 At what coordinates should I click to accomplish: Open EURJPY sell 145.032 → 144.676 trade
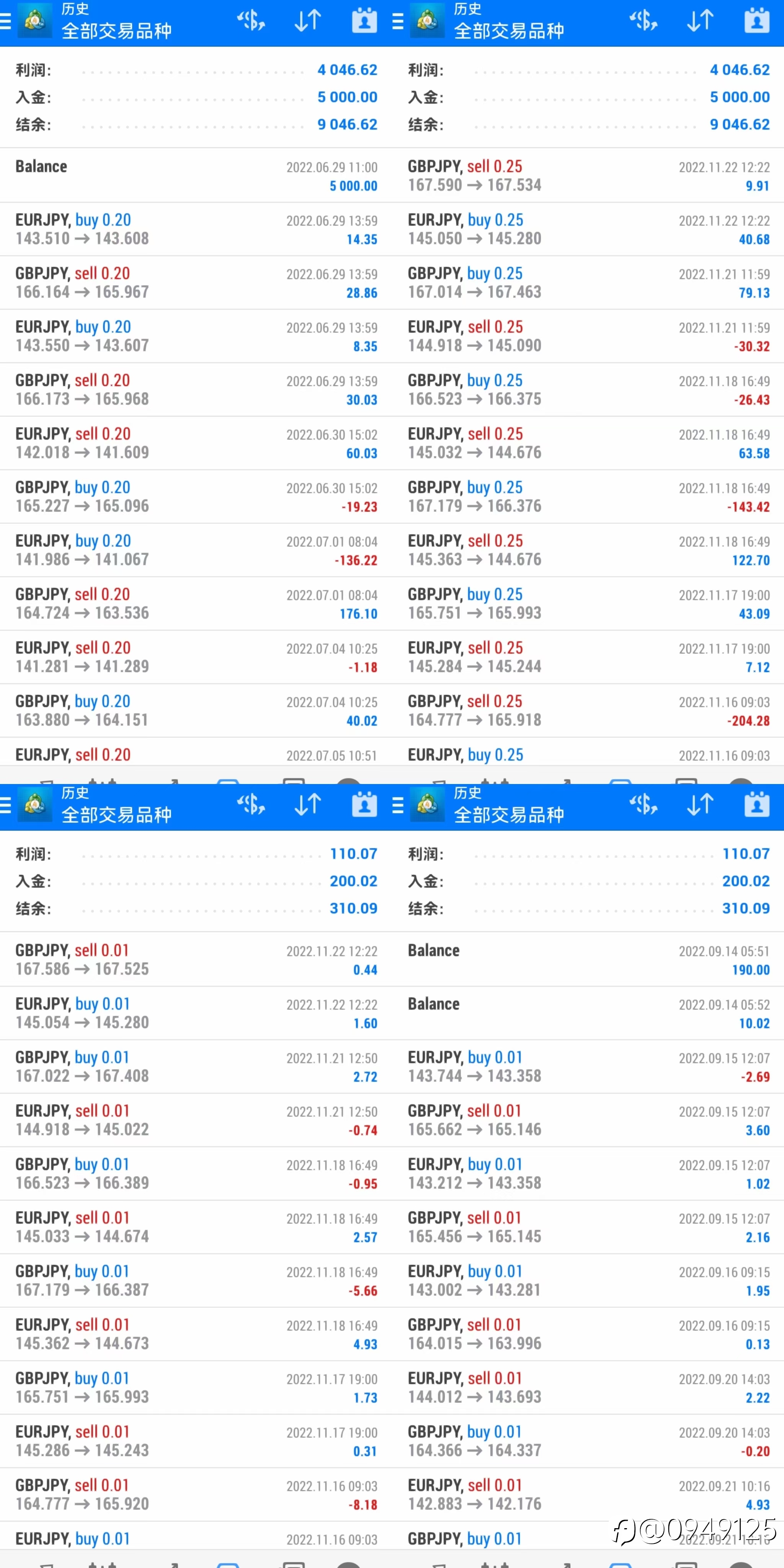pos(588,443)
